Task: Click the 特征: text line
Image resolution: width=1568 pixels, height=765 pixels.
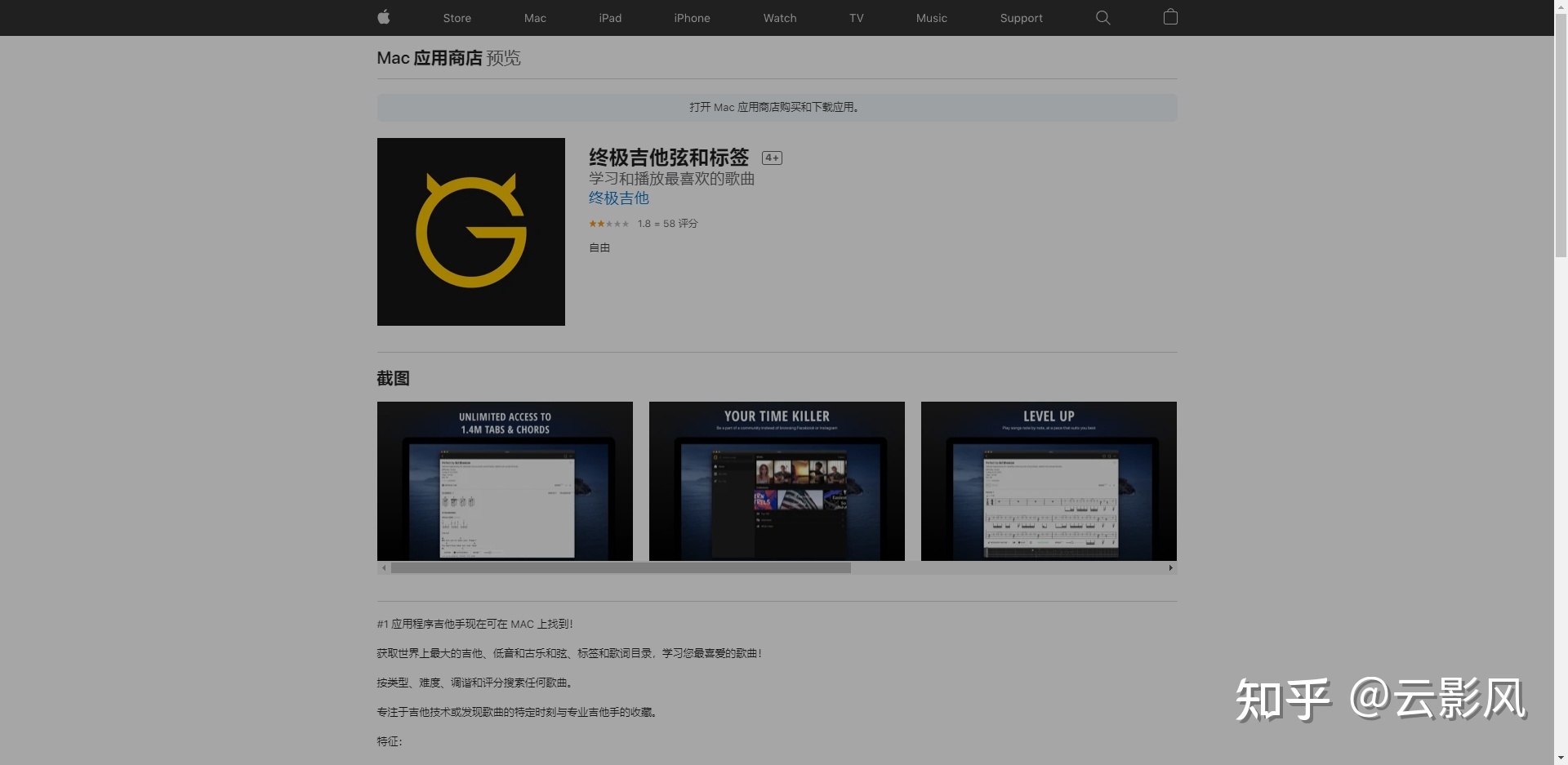Action: [x=390, y=741]
